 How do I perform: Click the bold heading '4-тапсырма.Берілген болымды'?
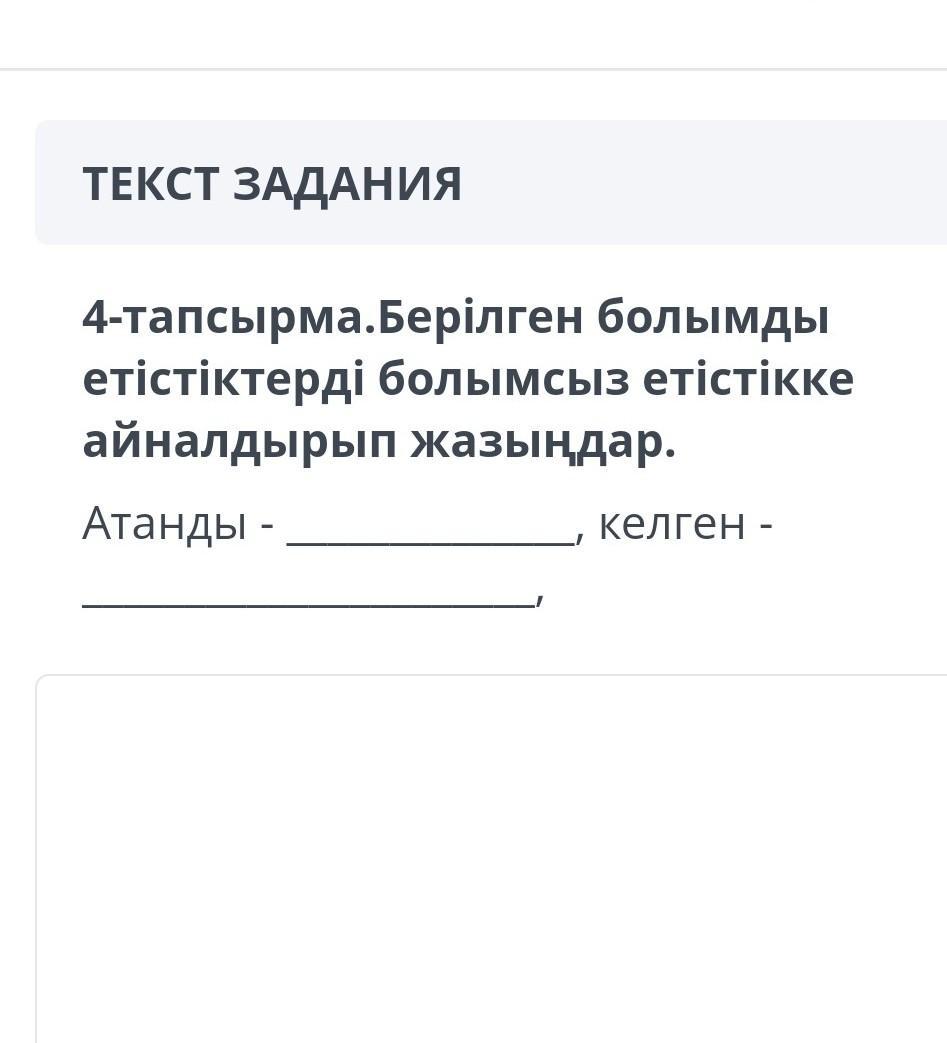click(456, 319)
